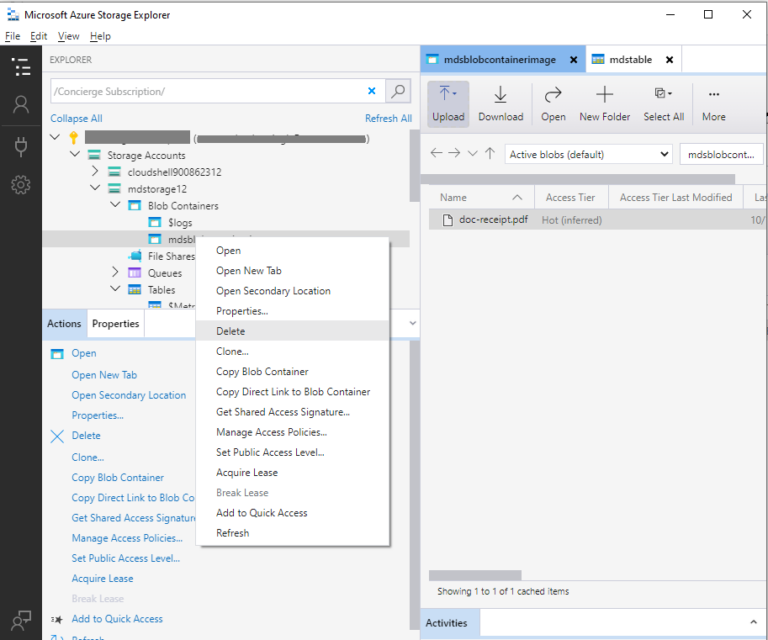
Task: Open Settings gear icon in sidebar
Action: click(21, 185)
